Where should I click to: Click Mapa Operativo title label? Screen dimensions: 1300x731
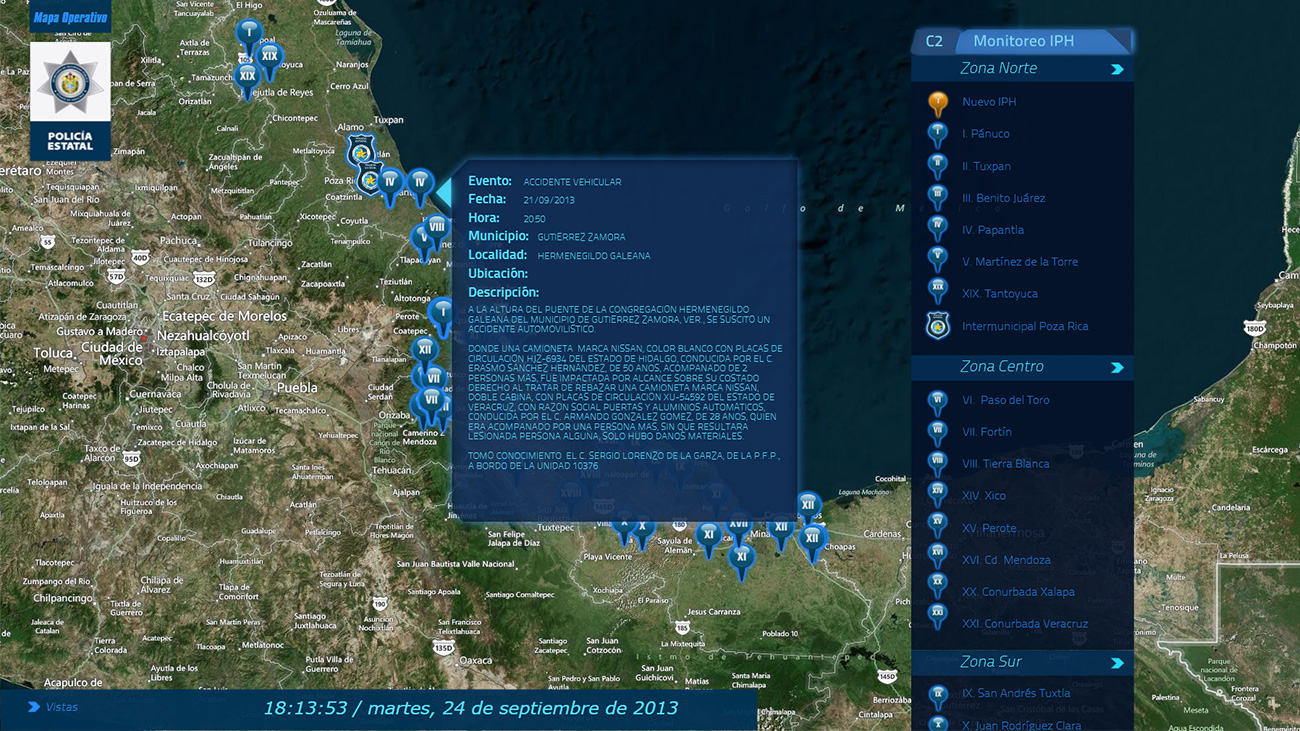click(x=70, y=18)
